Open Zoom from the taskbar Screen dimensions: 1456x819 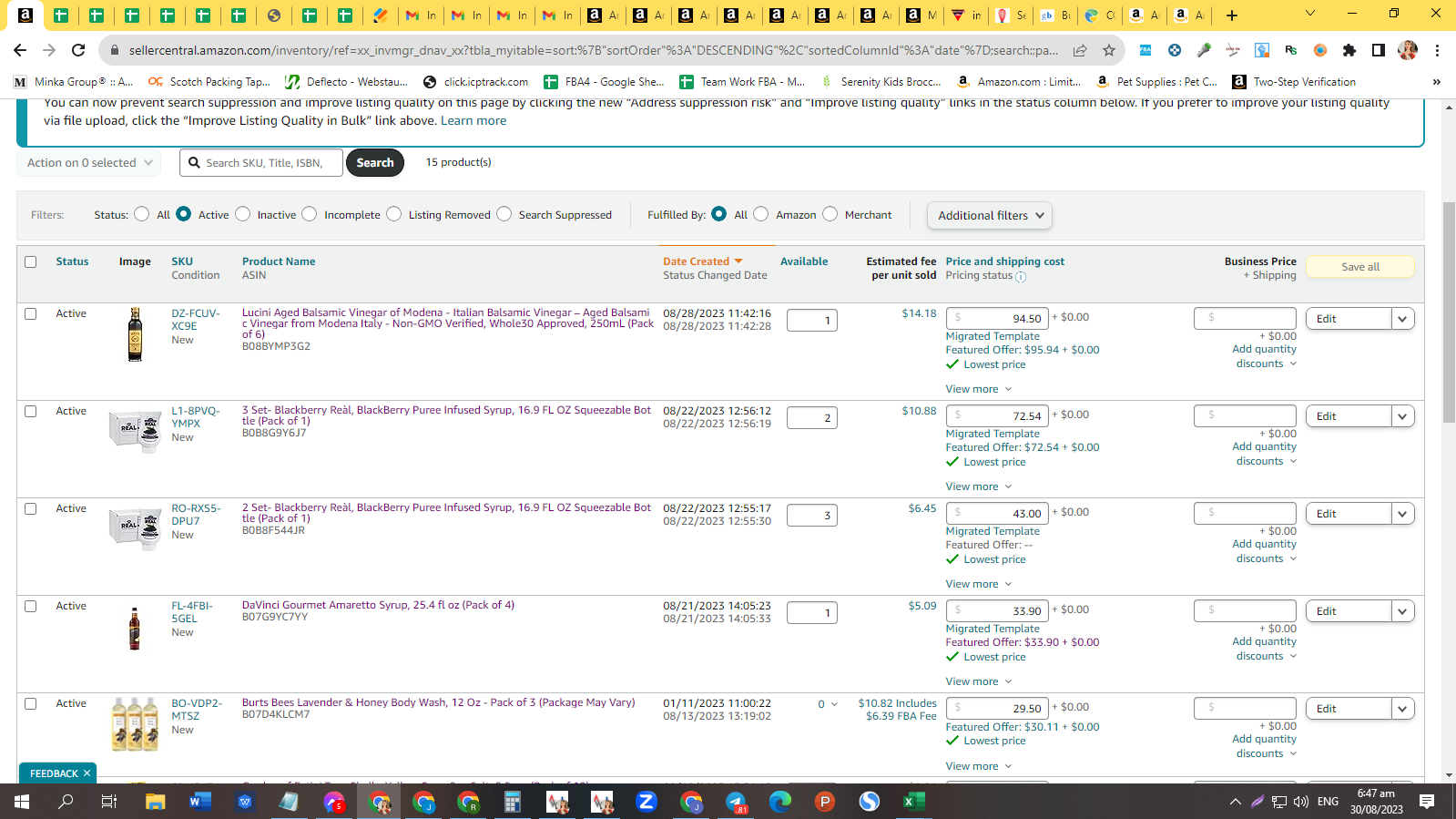[647, 802]
